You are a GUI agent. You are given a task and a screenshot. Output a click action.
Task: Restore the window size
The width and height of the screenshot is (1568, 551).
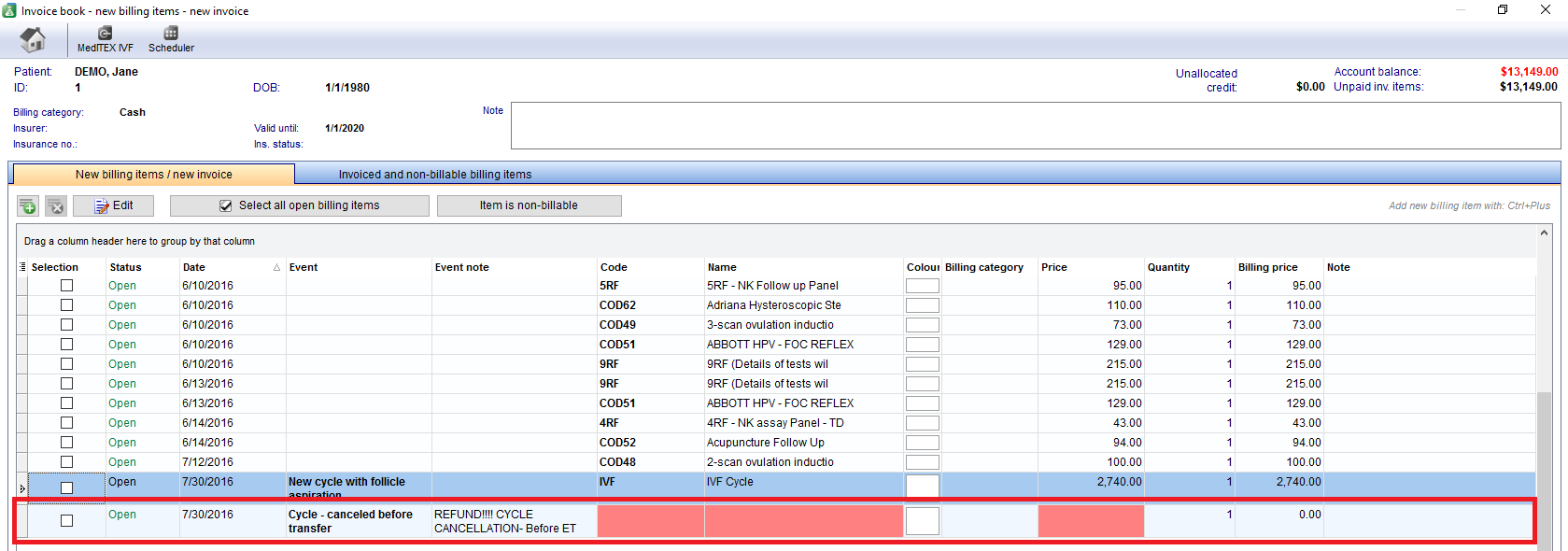(x=1503, y=10)
